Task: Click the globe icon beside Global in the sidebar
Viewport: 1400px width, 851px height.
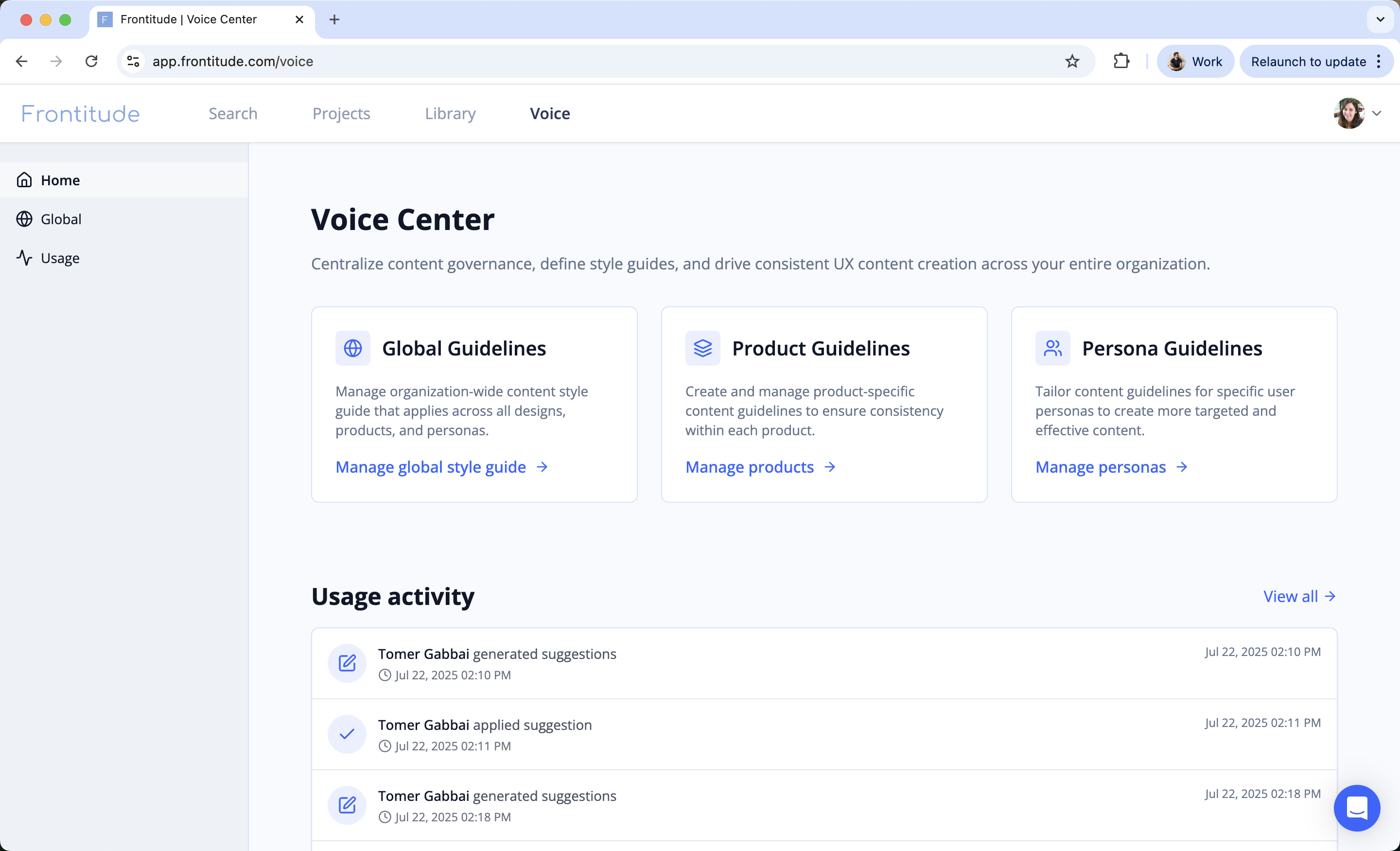Action: (24, 219)
